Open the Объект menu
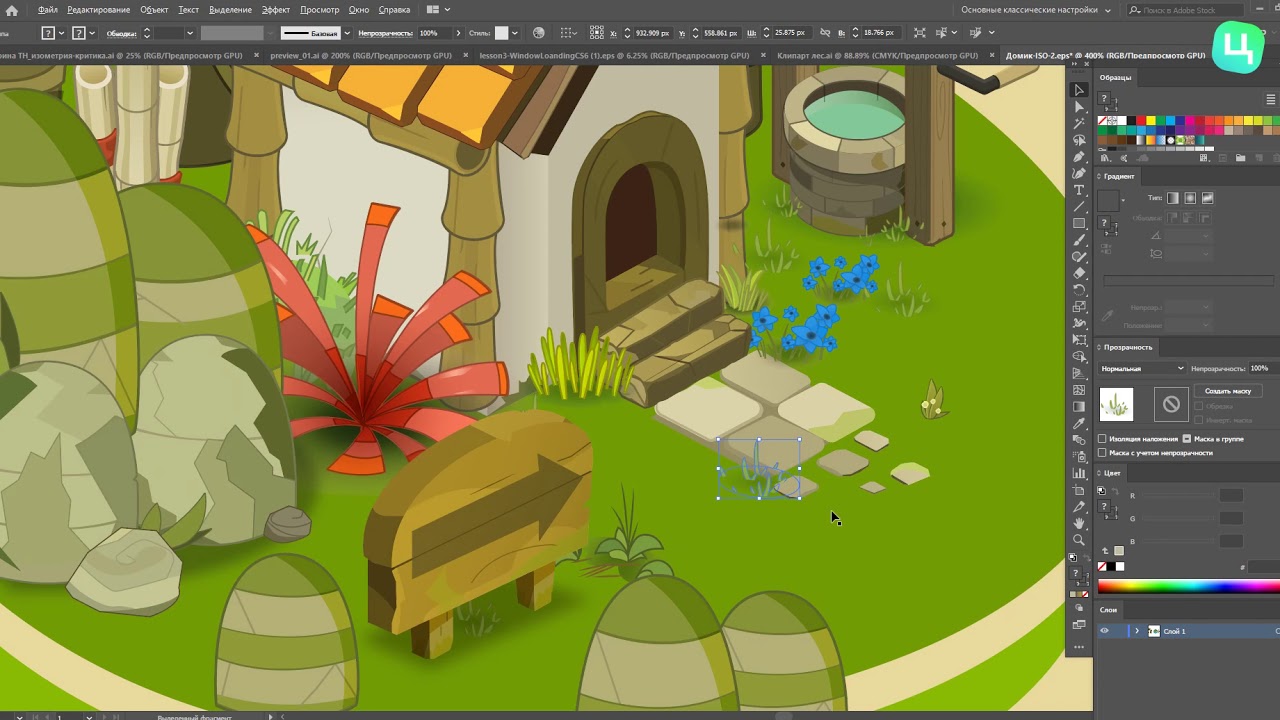 154,10
